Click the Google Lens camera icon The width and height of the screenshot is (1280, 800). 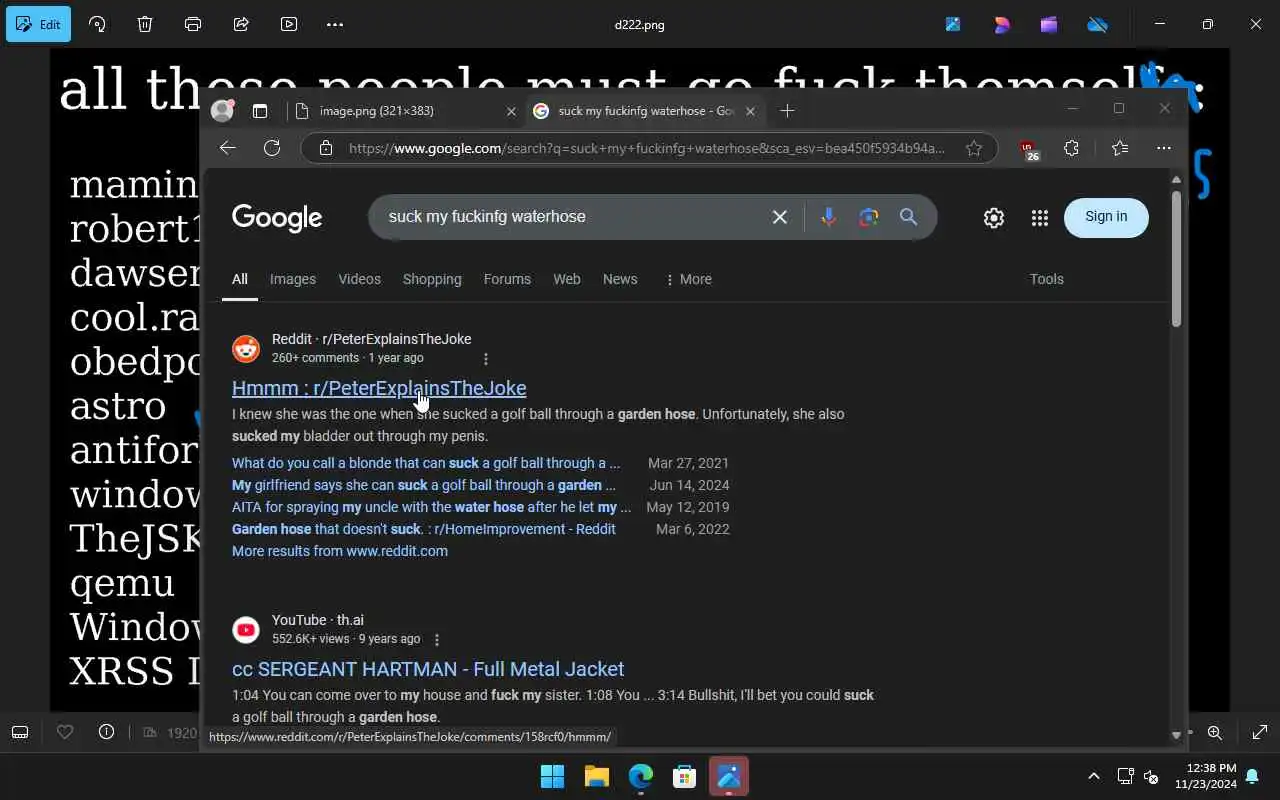(868, 217)
